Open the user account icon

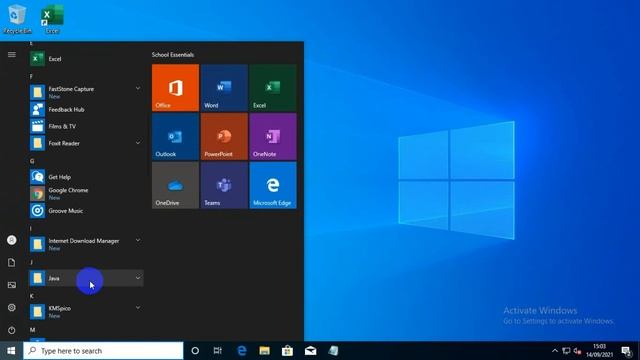pyautogui.click(x=12, y=240)
